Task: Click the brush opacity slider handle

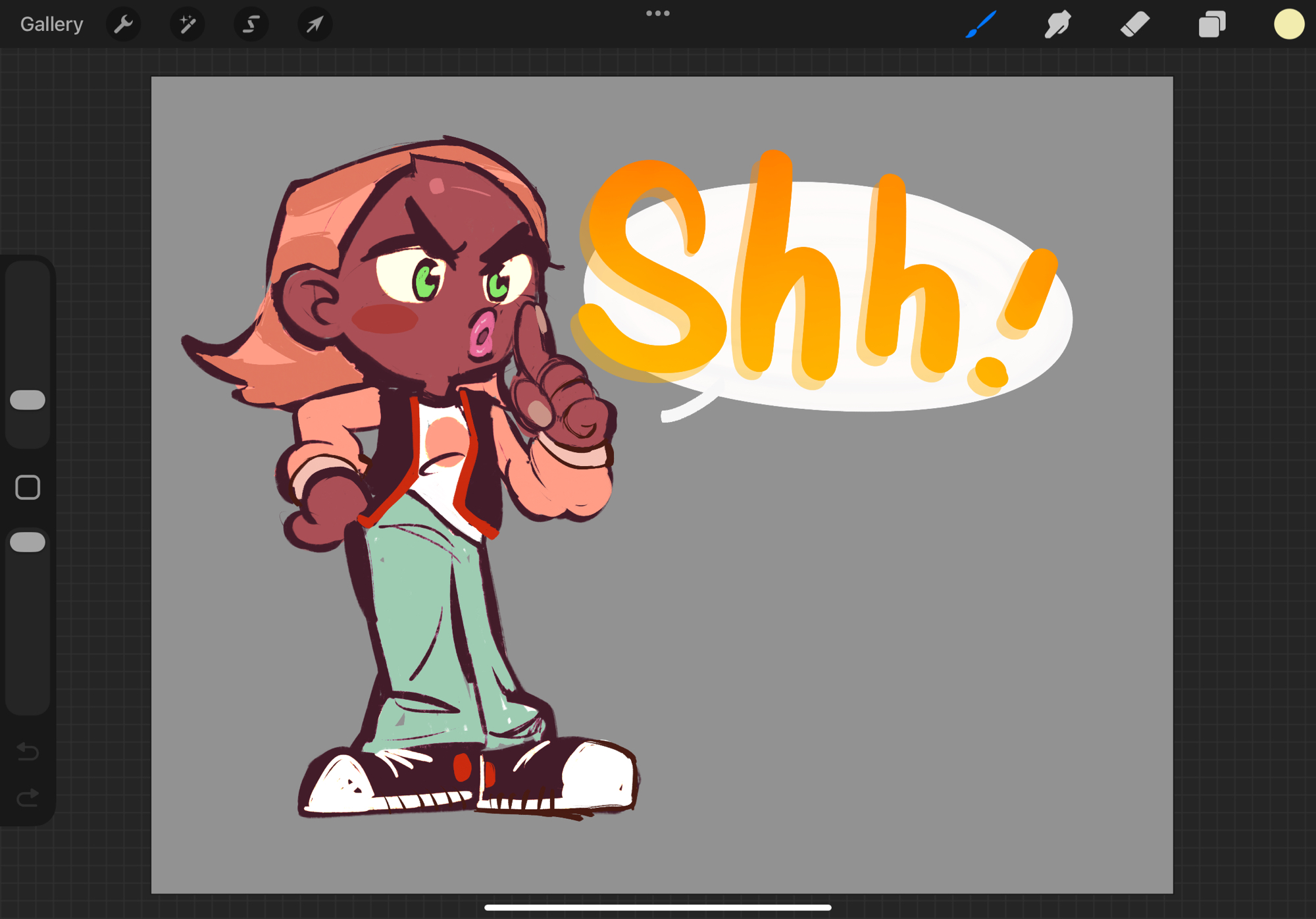Action: [x=28, y=542]
